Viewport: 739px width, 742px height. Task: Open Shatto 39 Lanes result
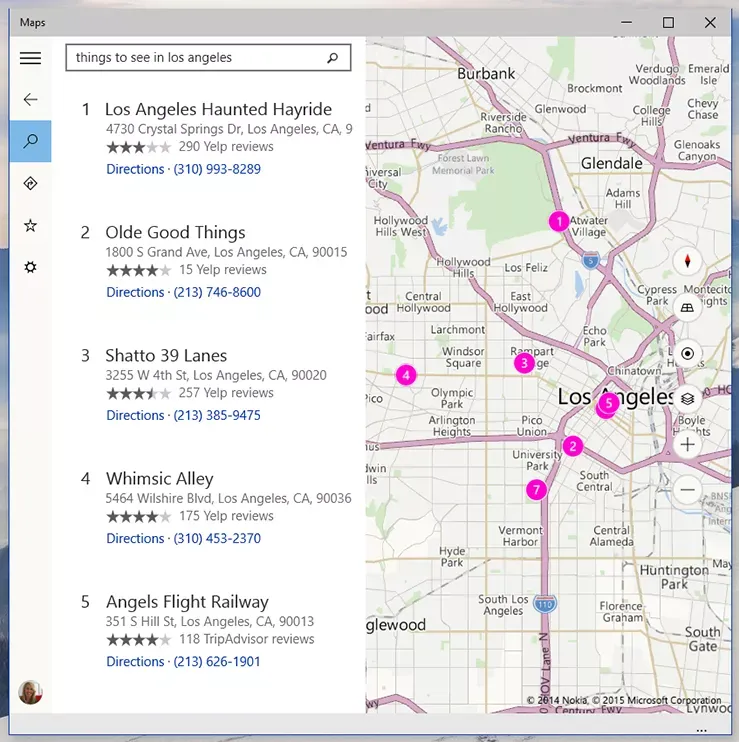pos(166,355)
